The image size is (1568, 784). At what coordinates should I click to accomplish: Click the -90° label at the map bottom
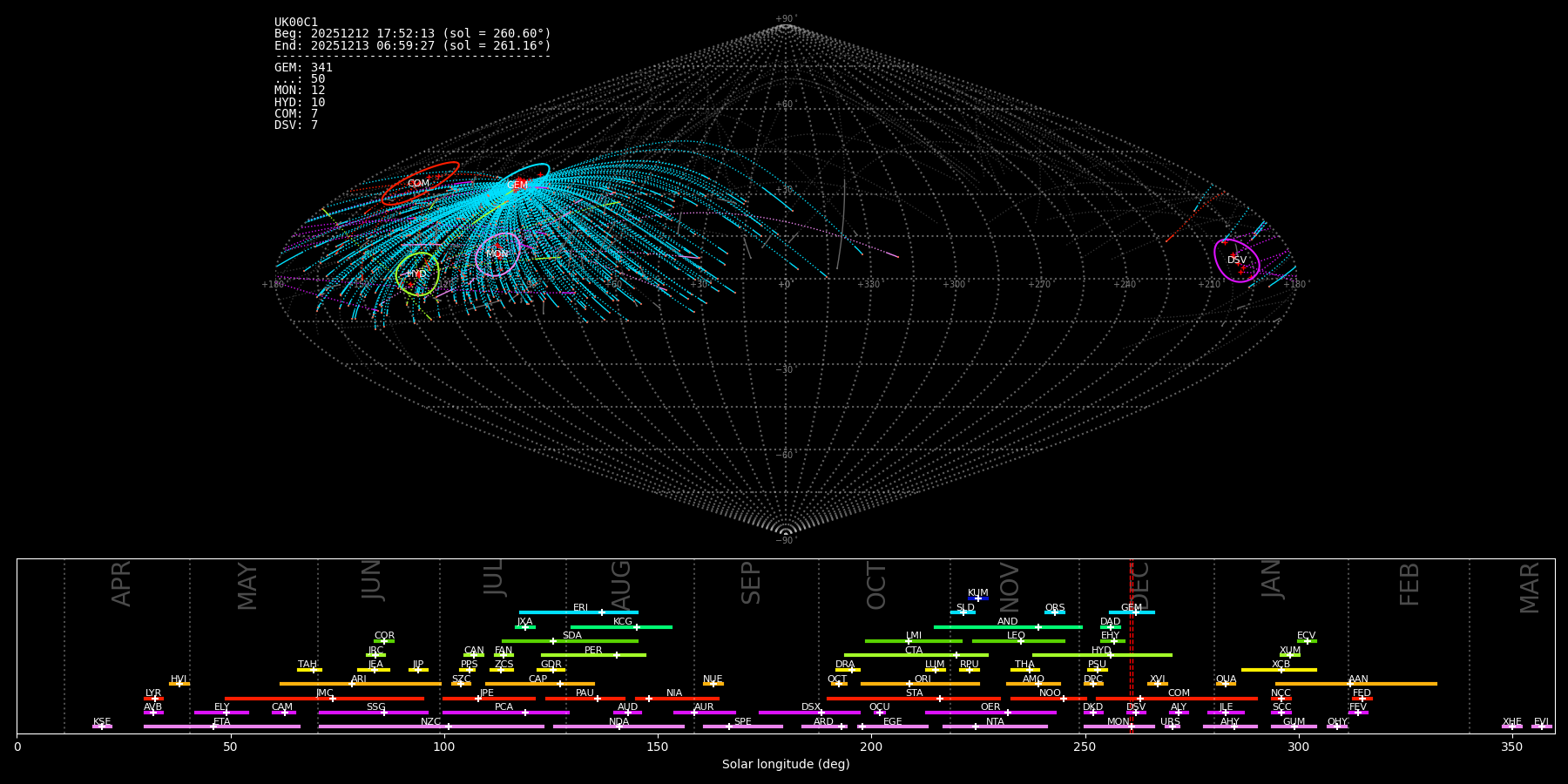pyautogui.click(x=786, y=540)
